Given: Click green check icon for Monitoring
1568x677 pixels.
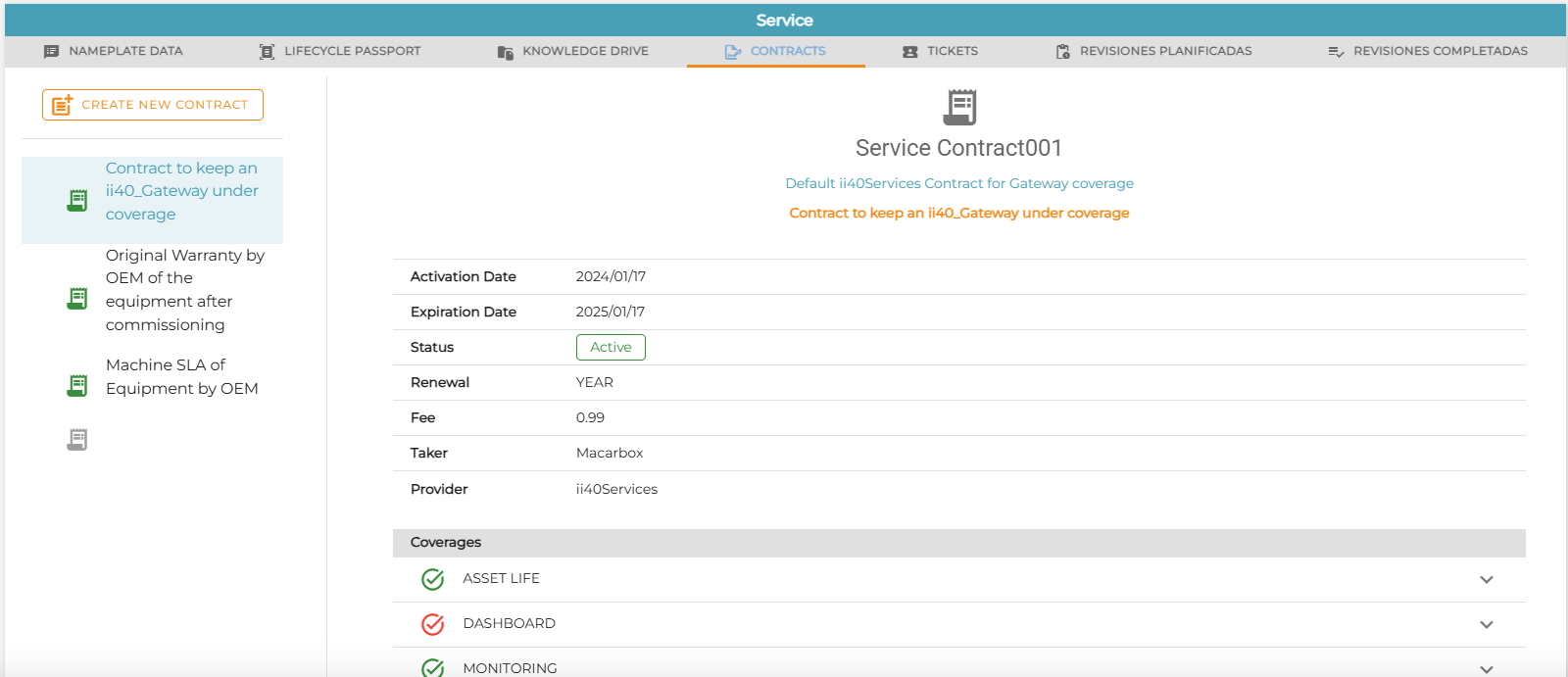Looking at the screenshot, I should [432, 668].
